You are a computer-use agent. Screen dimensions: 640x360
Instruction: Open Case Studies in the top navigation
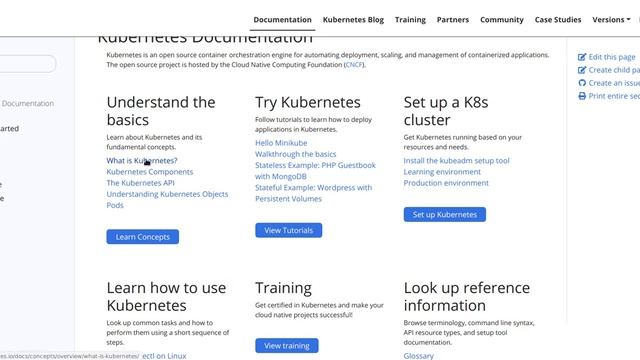[558, 20]
